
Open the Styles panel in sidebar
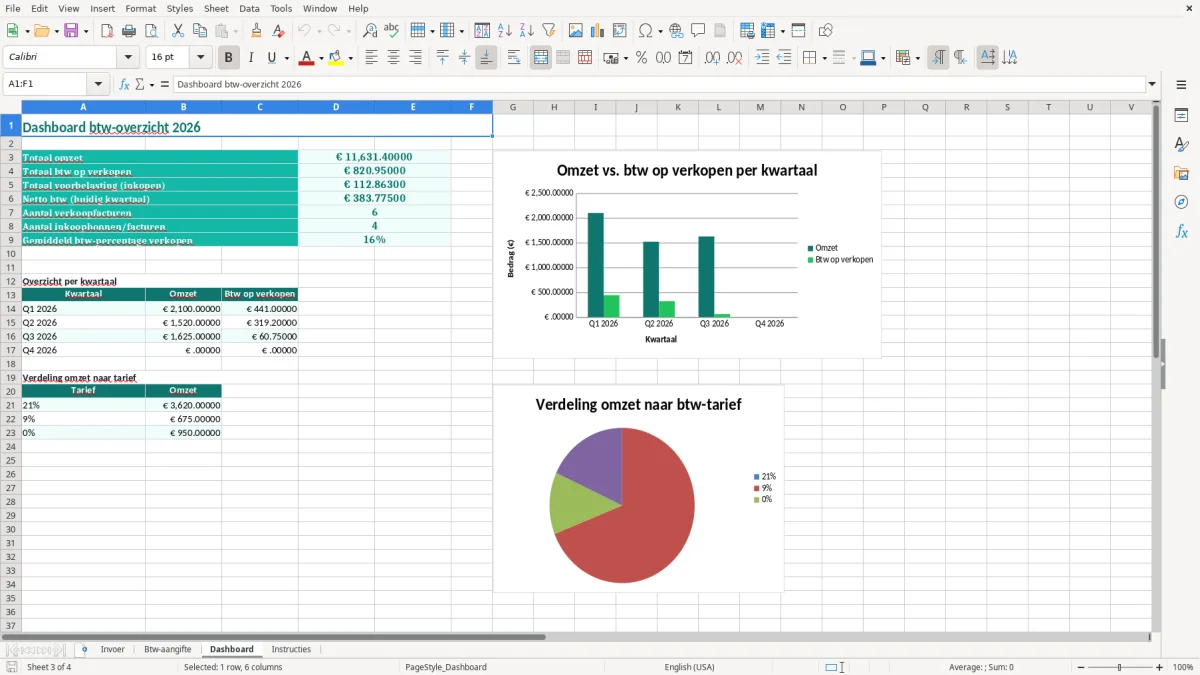pos(1181,144)
